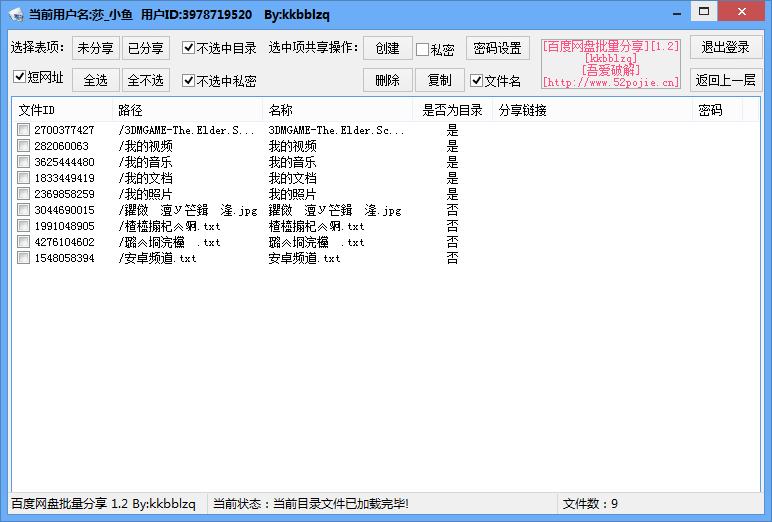Sort by 名称 column header

(338, 110)
